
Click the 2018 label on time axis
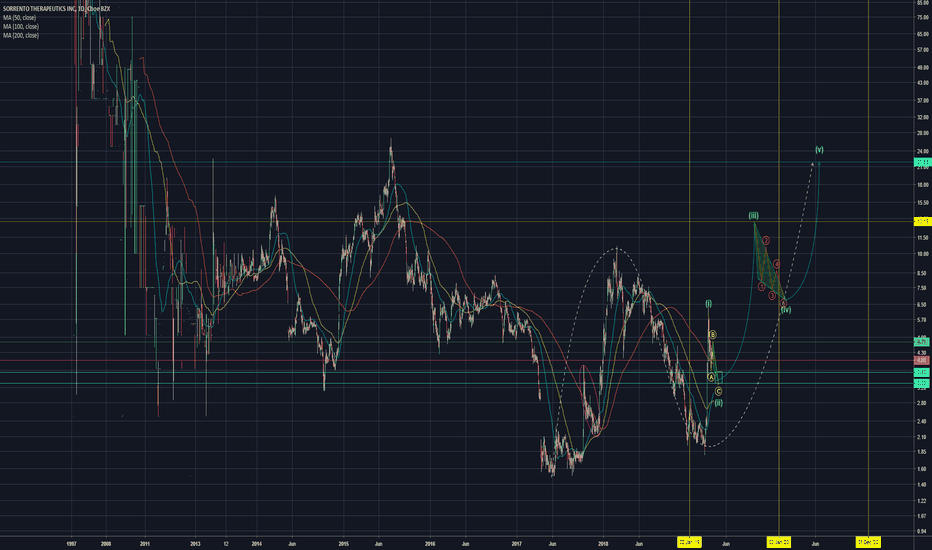pos(603,543)
